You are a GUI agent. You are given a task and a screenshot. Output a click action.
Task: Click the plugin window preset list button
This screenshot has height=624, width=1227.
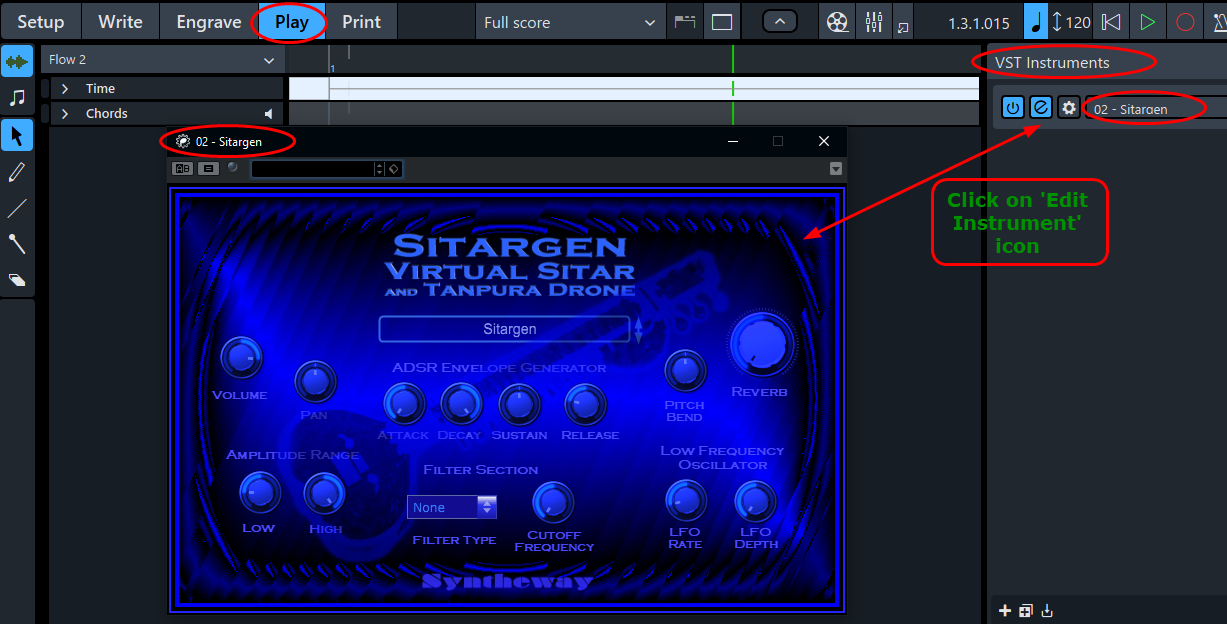[x=209, y=169]
